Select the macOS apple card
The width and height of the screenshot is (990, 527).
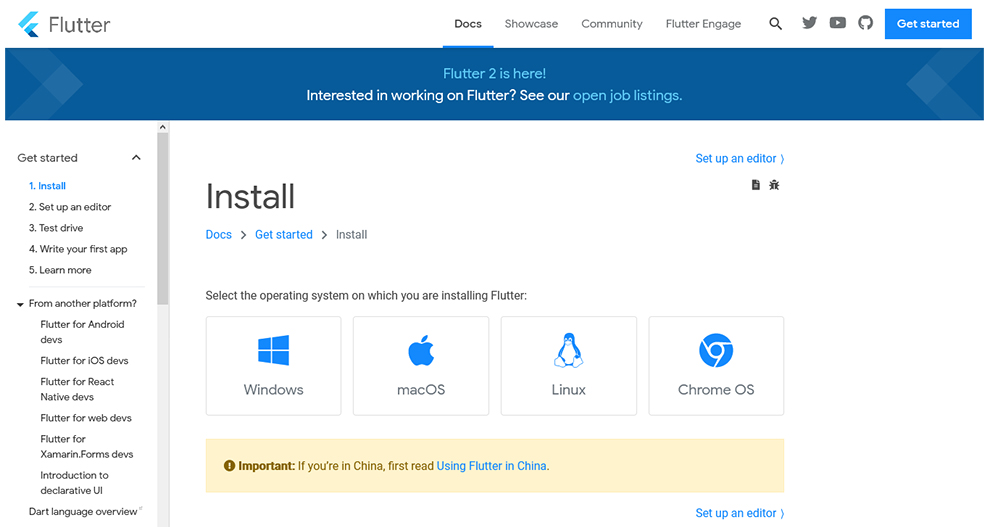421,366
